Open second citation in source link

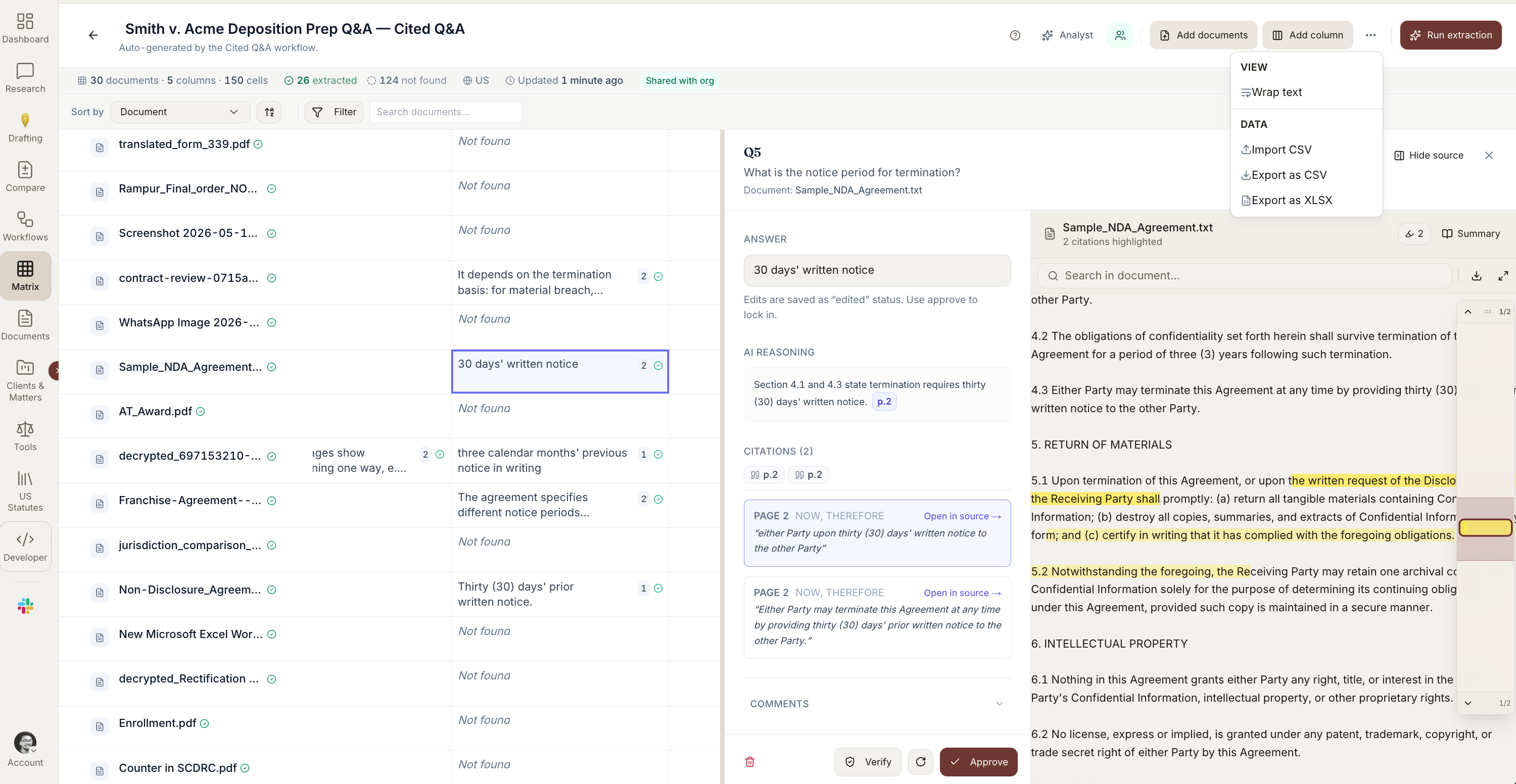point(962,593)
